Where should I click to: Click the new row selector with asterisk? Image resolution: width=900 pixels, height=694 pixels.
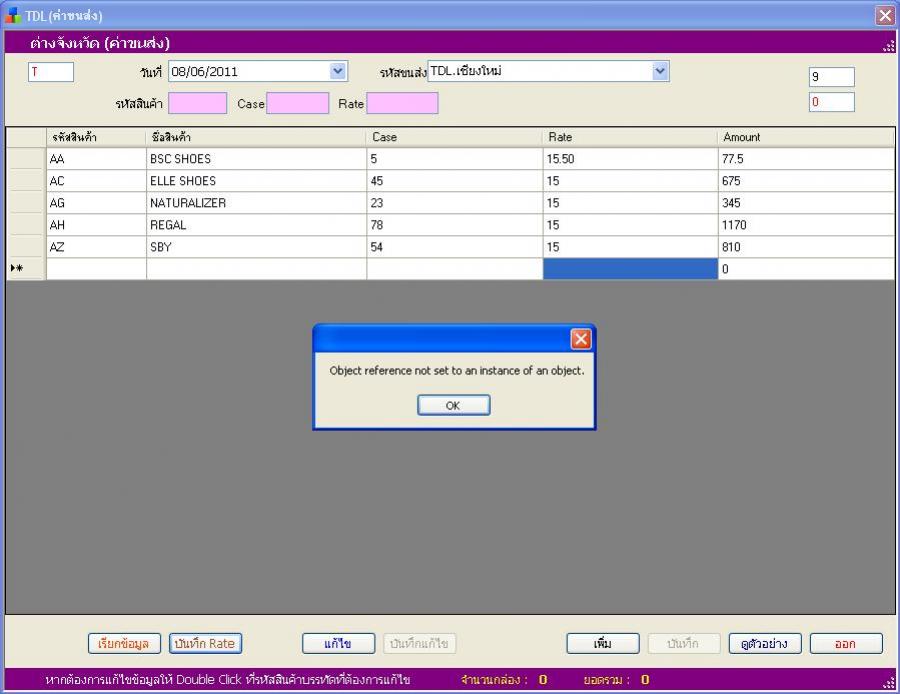[26, 269]
